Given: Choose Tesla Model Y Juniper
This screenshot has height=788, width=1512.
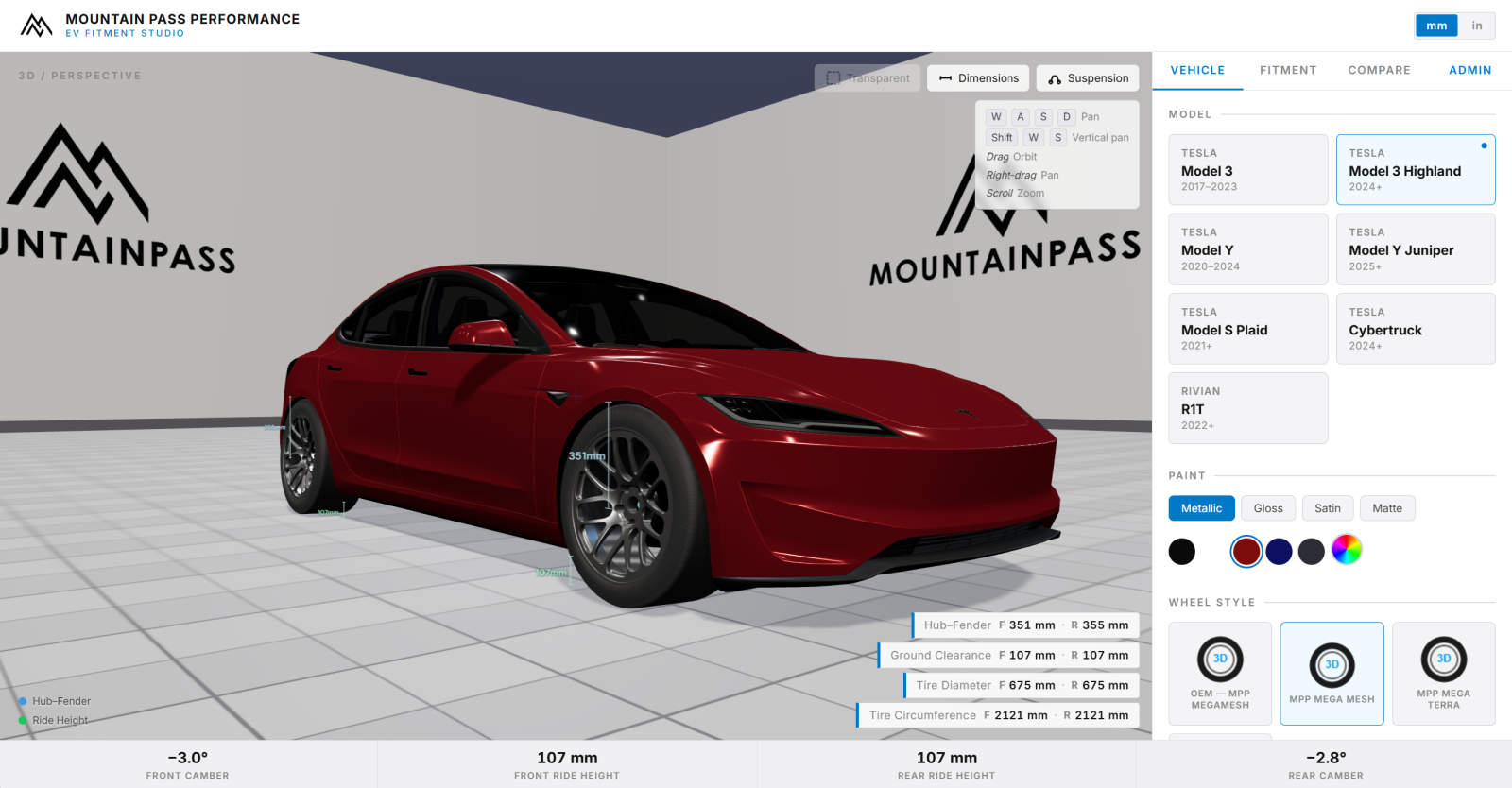Looking at the screenshot, I should point(1416,249).
